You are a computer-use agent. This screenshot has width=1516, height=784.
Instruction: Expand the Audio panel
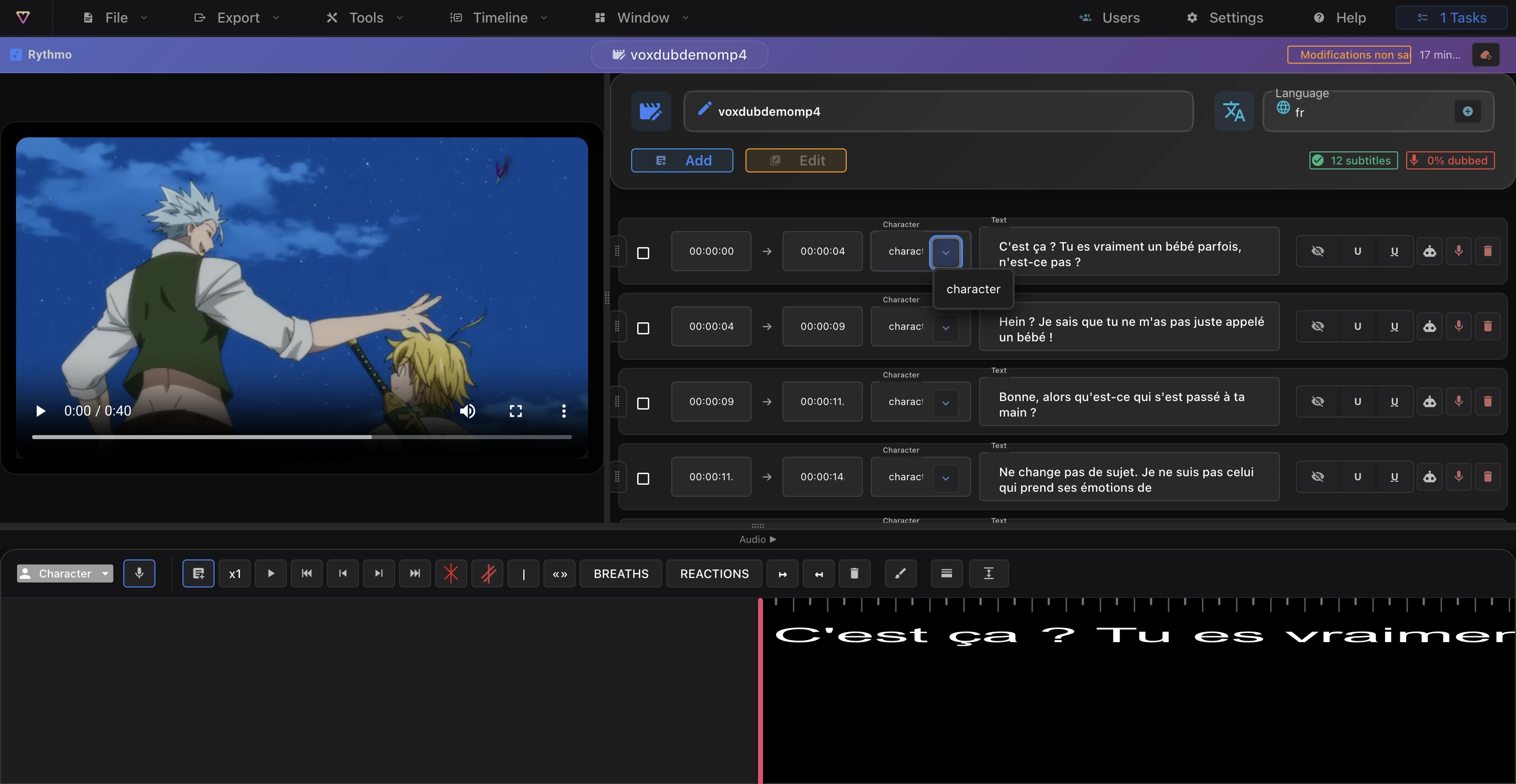[757, 539]
